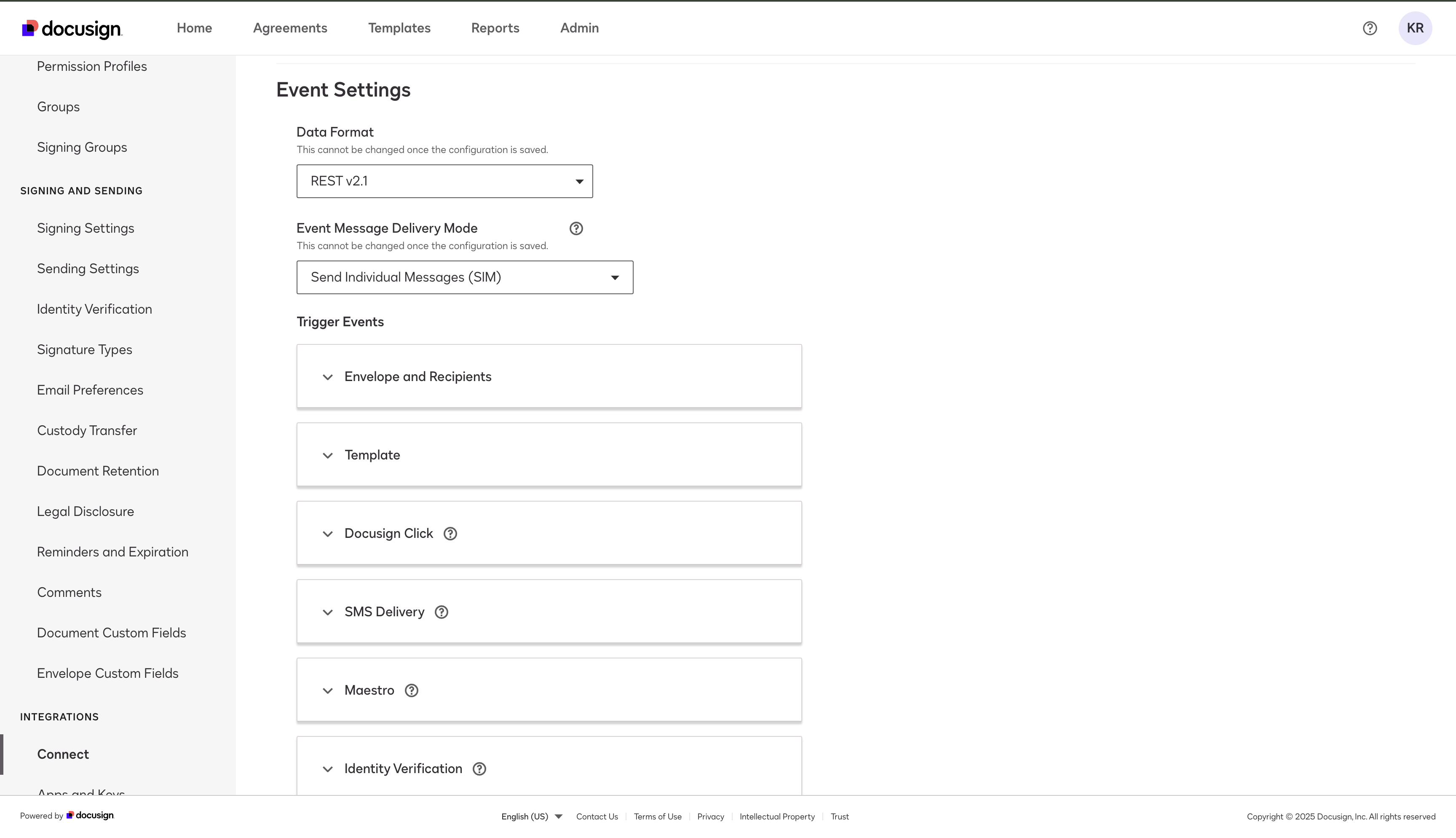Click the help icon beside Event Message Delivery Mode
The height and width of the screenshot is (838, 1456).
point(576,228)
